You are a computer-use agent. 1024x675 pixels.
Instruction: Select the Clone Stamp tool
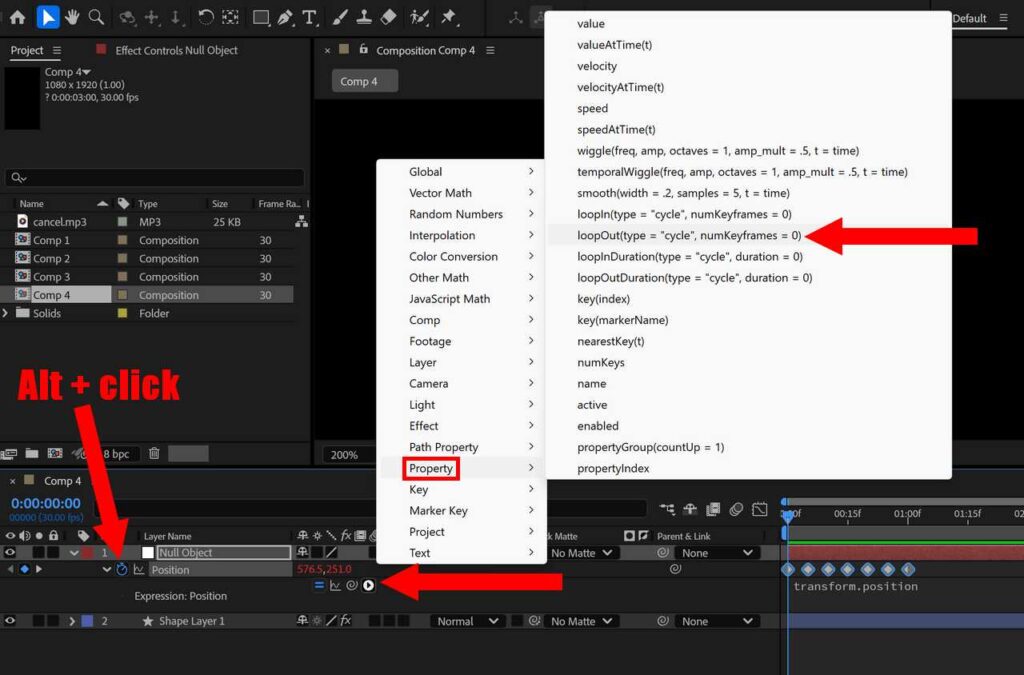(364, 18)
